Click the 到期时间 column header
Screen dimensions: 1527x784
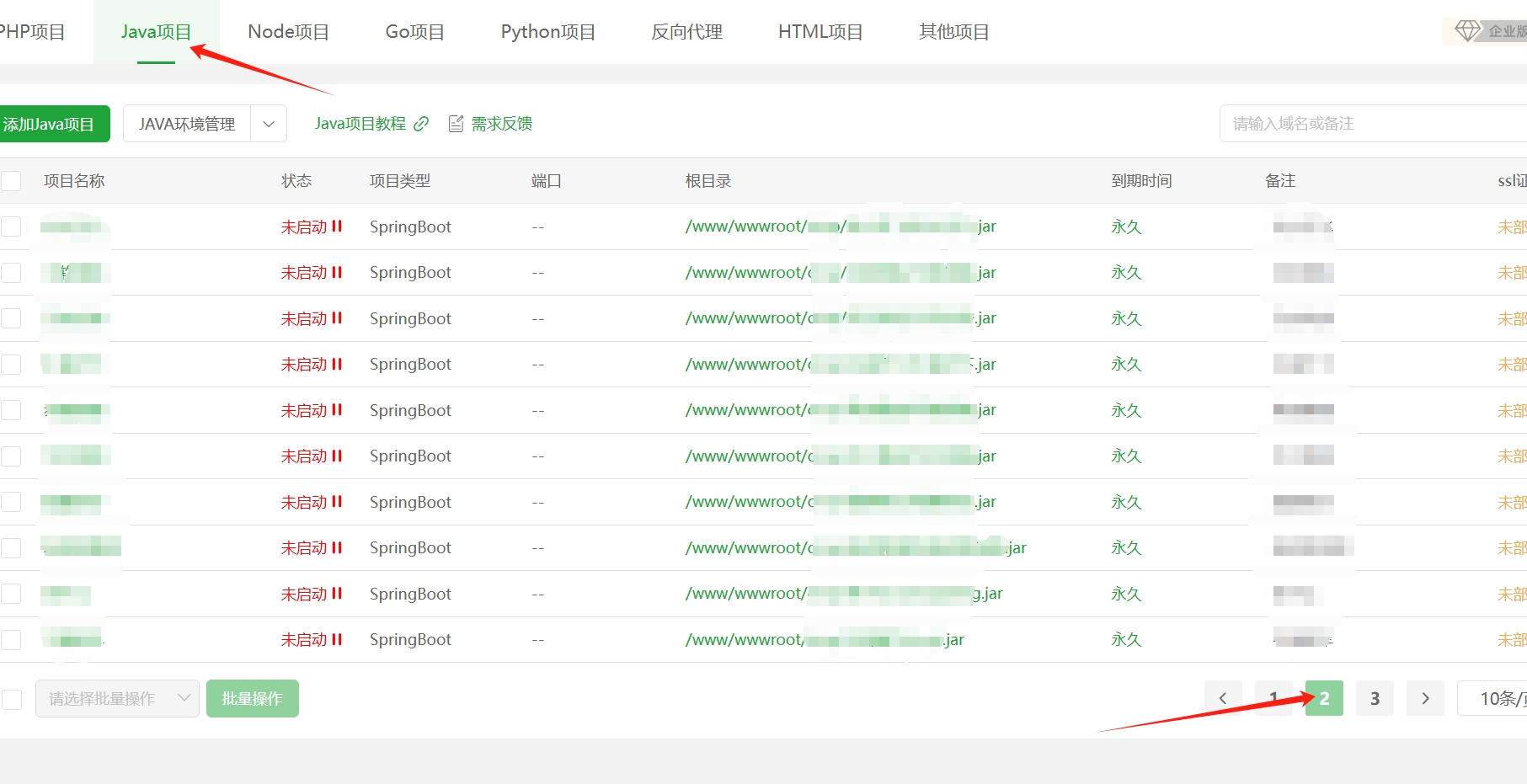pos(1141,181)
